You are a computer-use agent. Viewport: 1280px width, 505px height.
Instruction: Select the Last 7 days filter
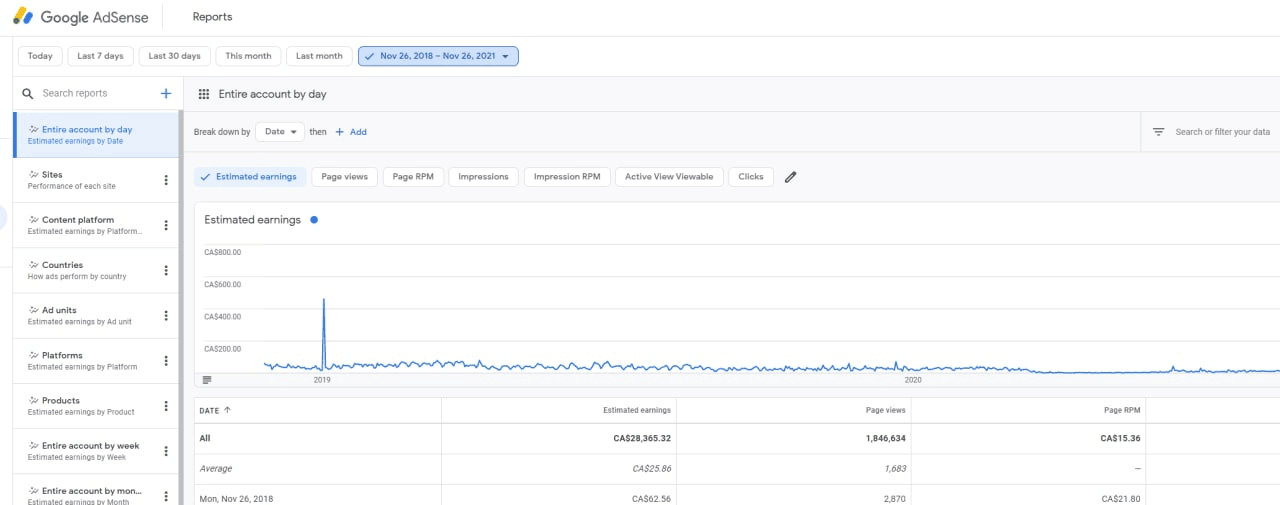coord(101,56)
